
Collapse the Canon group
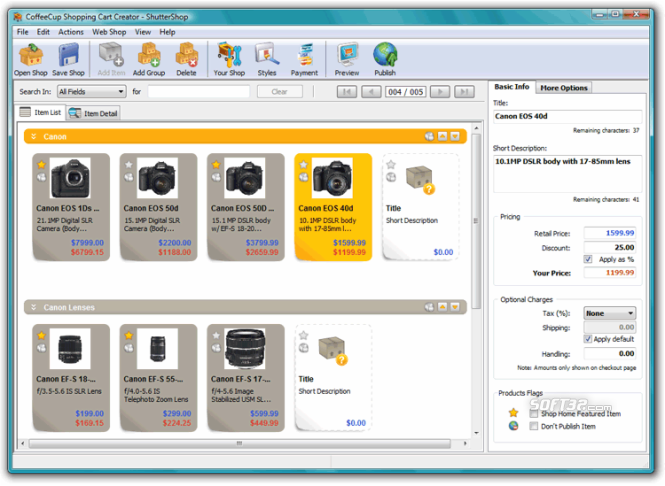[34, 137]
